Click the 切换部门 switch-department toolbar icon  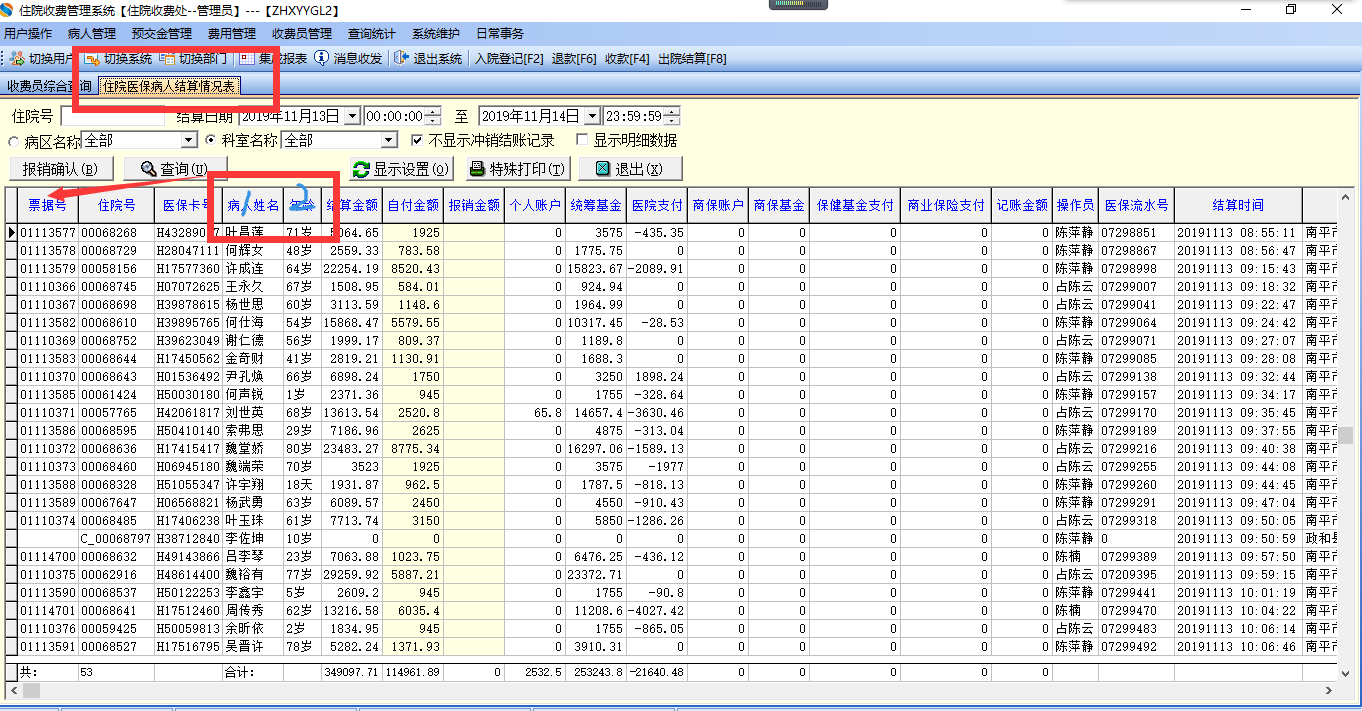(168, 59)
